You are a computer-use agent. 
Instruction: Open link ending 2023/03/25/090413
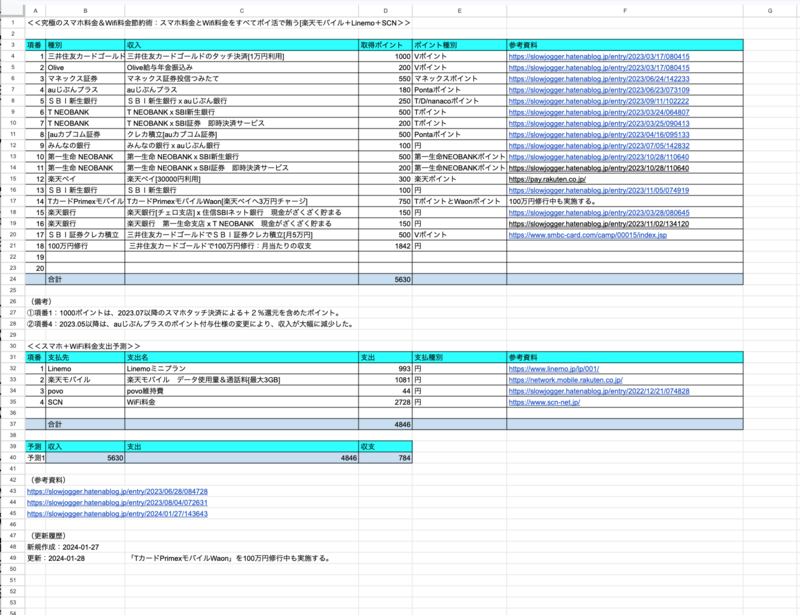(598, 124)
